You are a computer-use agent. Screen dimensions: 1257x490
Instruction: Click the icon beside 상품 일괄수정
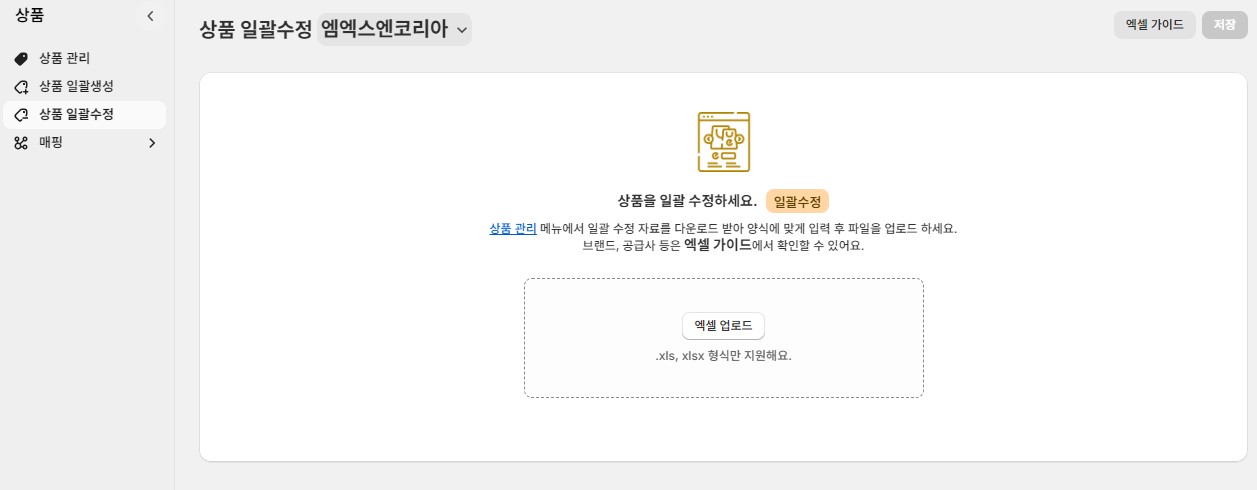click(x=21, y=115)
